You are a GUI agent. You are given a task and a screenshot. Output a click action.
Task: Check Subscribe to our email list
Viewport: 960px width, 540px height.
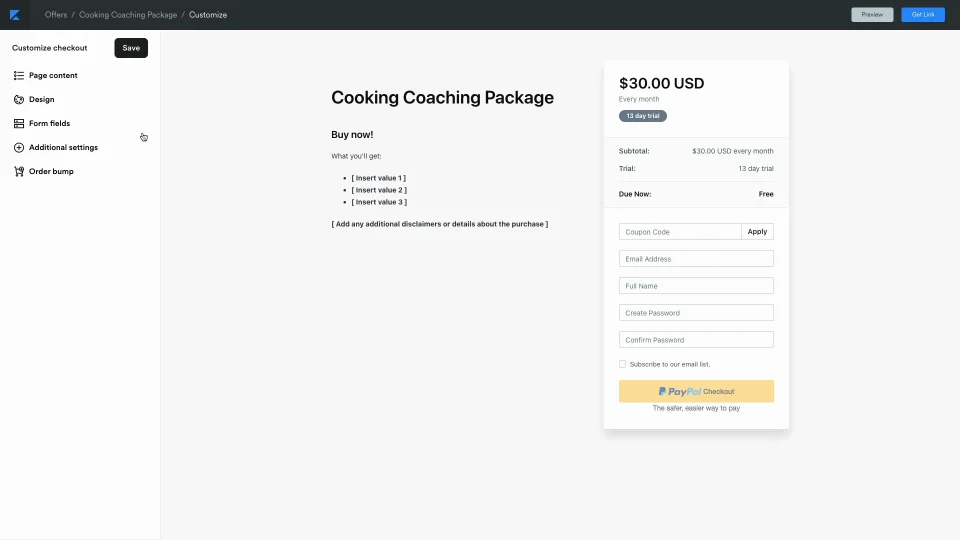pos(623,364)
